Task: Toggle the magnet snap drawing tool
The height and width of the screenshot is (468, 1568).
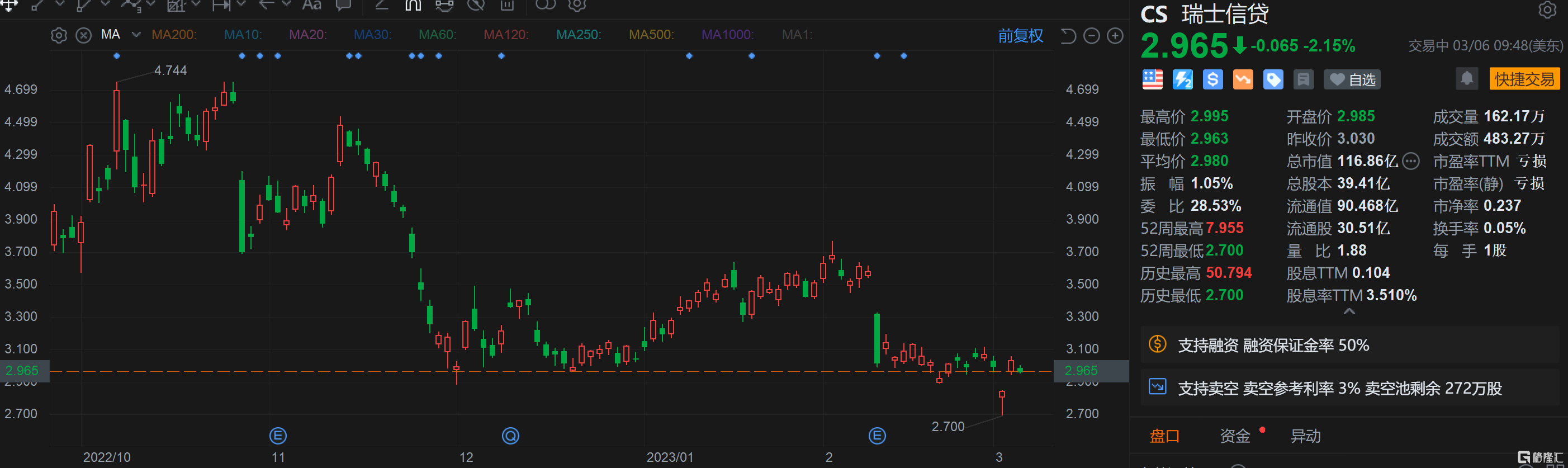Action: click(413, 6)
